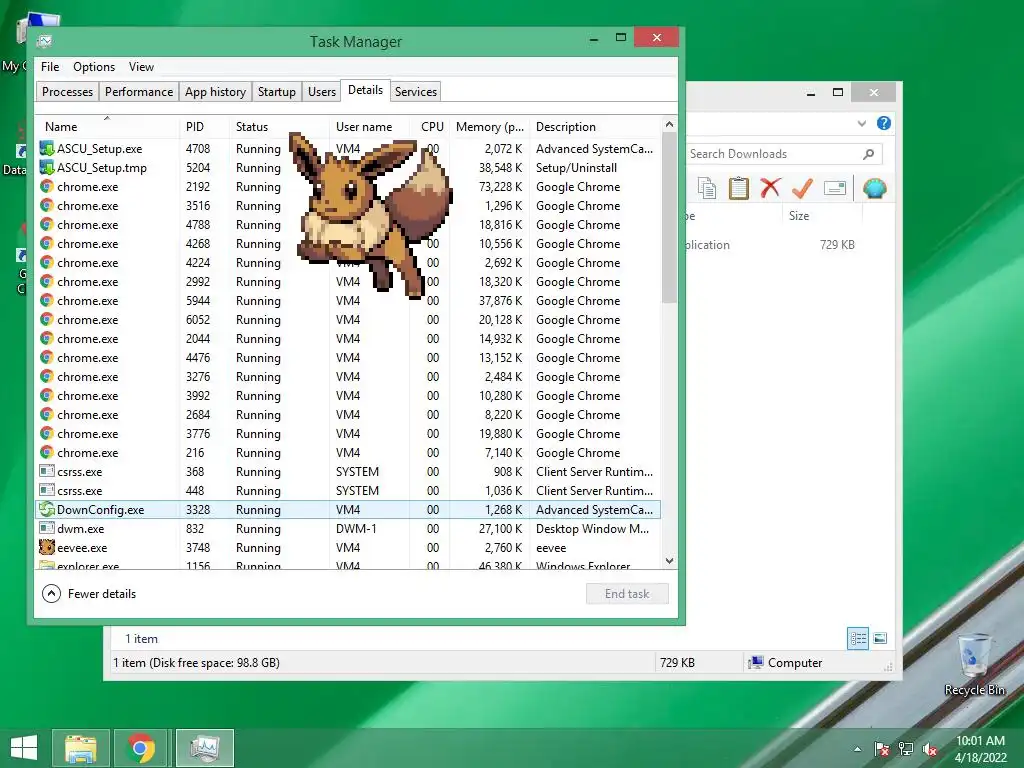Click Chrome icon for PID 2192
Viewport: 1024px width, 768px height.
point(47,186)
